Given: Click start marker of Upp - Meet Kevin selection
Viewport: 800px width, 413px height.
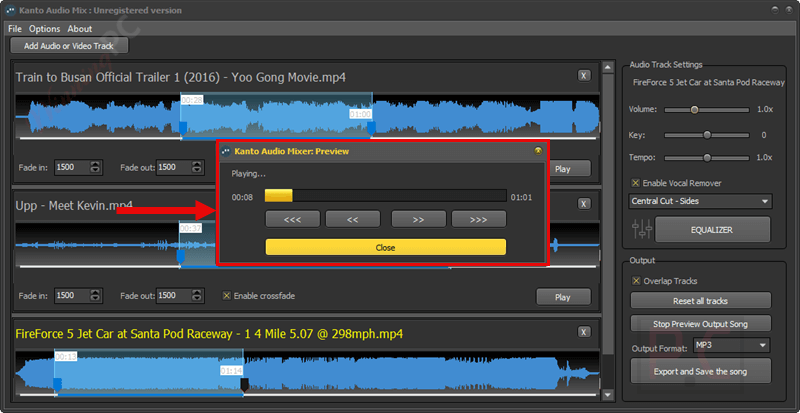Looking at the screenshot, I should (x=180, y=256).
